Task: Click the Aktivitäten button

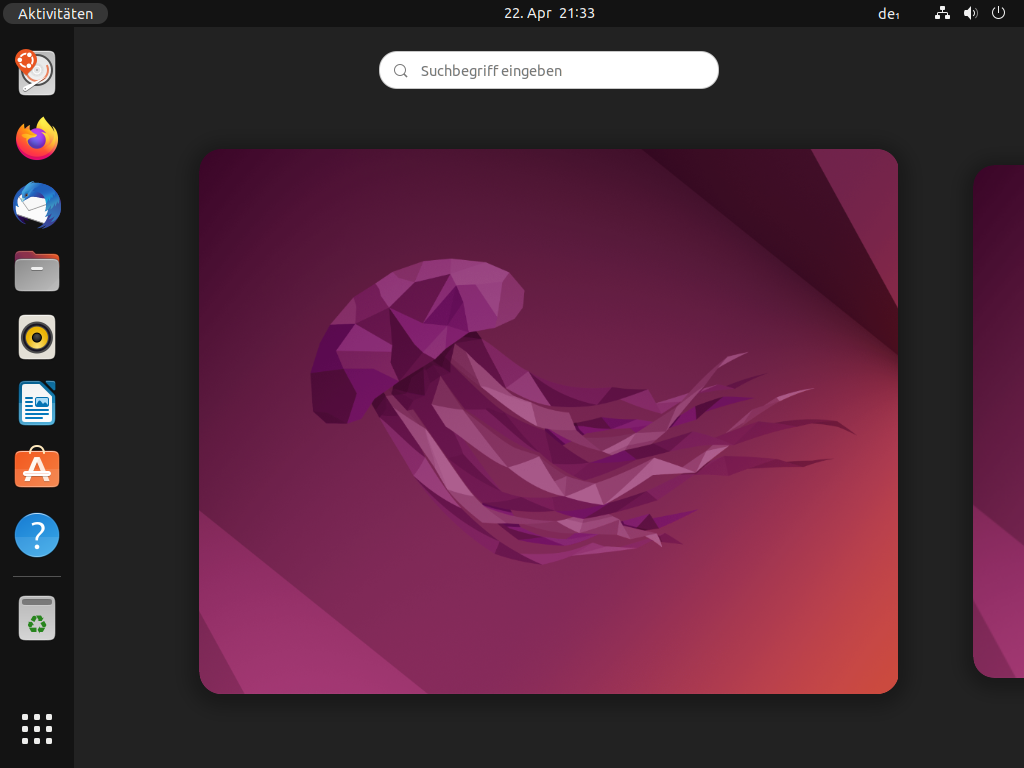Action: pyautogui.click(x=56, y=14)
